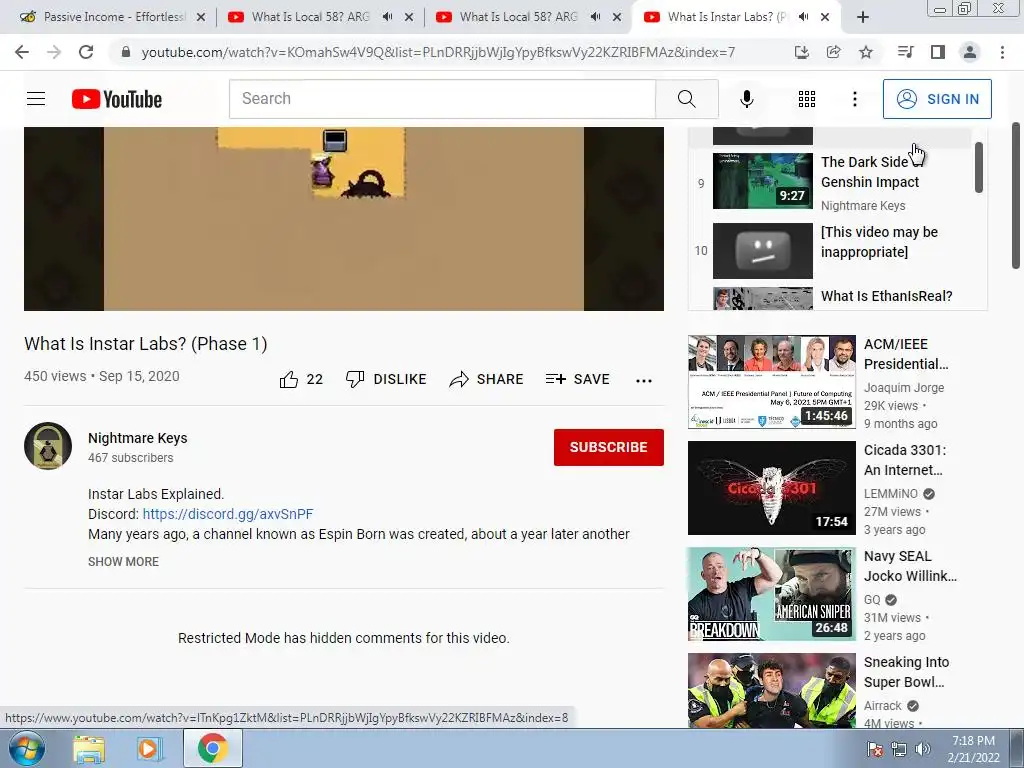This screenshot has width=1024, height=768.
Task: Open Windows Start menu
Action: [26, 749]
